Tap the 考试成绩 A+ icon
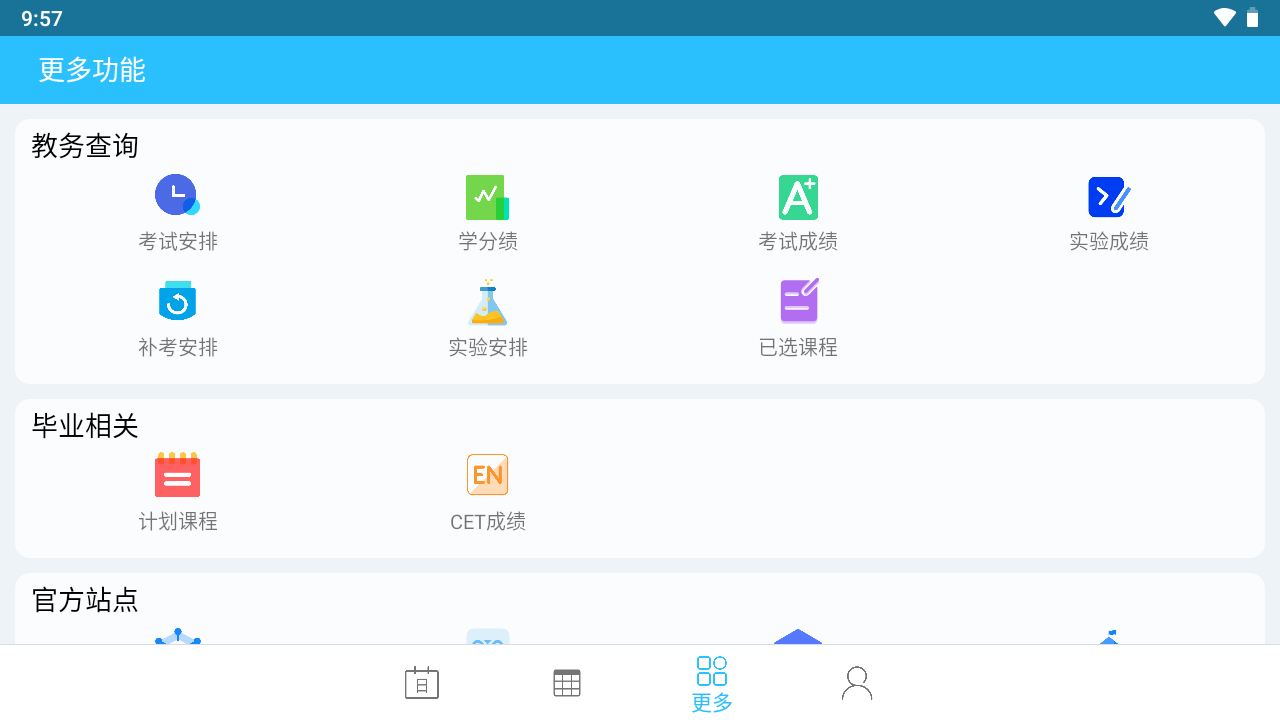 tap(797, 194)
